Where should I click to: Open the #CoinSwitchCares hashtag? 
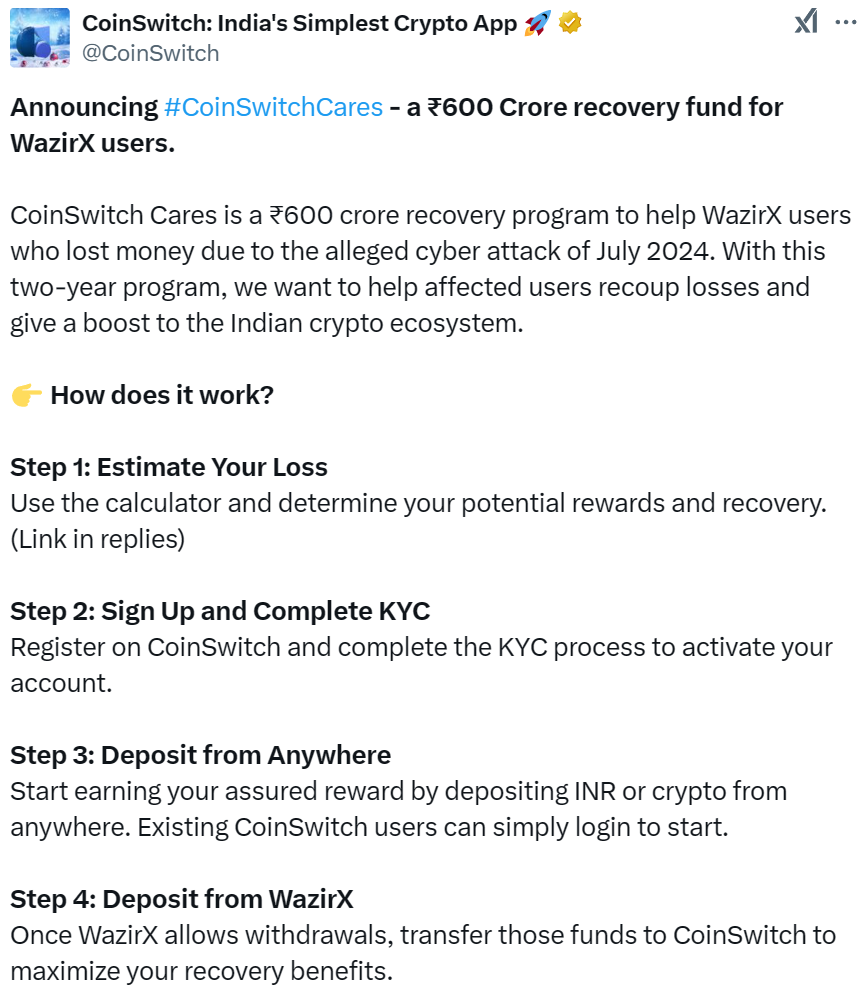273,107
